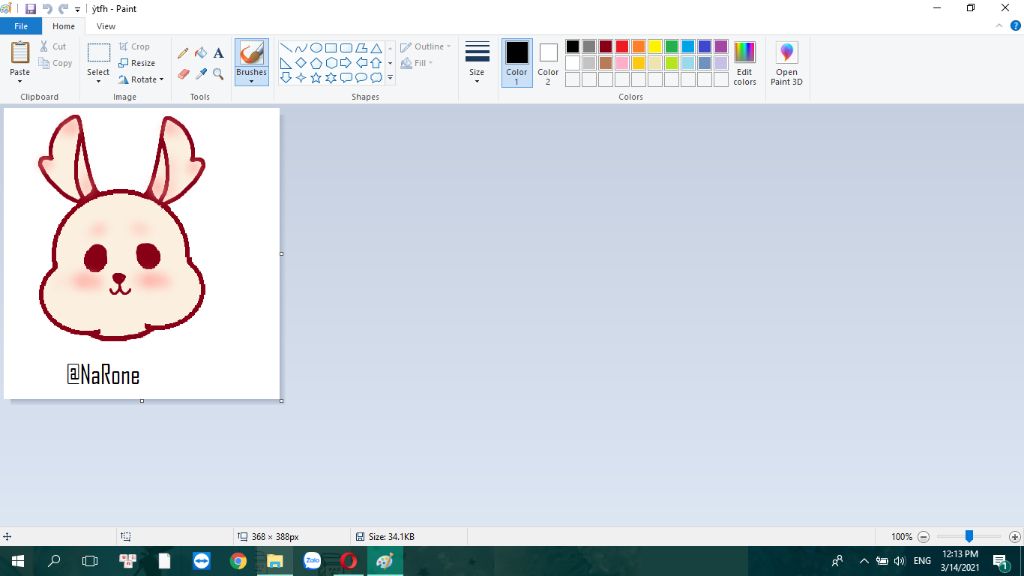Click the Cut button
Viewport: 1024px width, 576px height.
pyautogui.click(x=53, y=46)
